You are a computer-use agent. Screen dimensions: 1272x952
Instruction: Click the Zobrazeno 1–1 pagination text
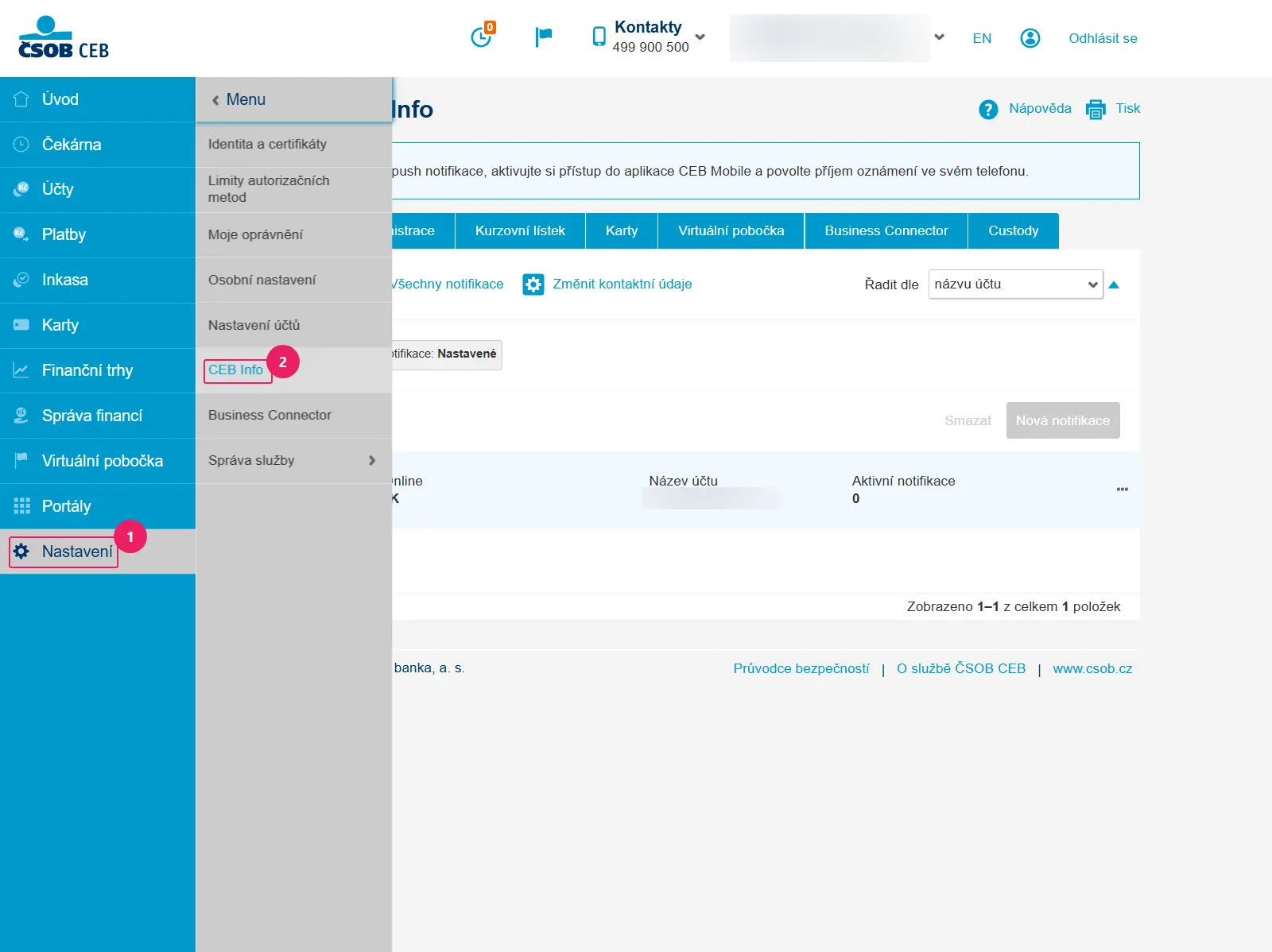[1014, 606]
